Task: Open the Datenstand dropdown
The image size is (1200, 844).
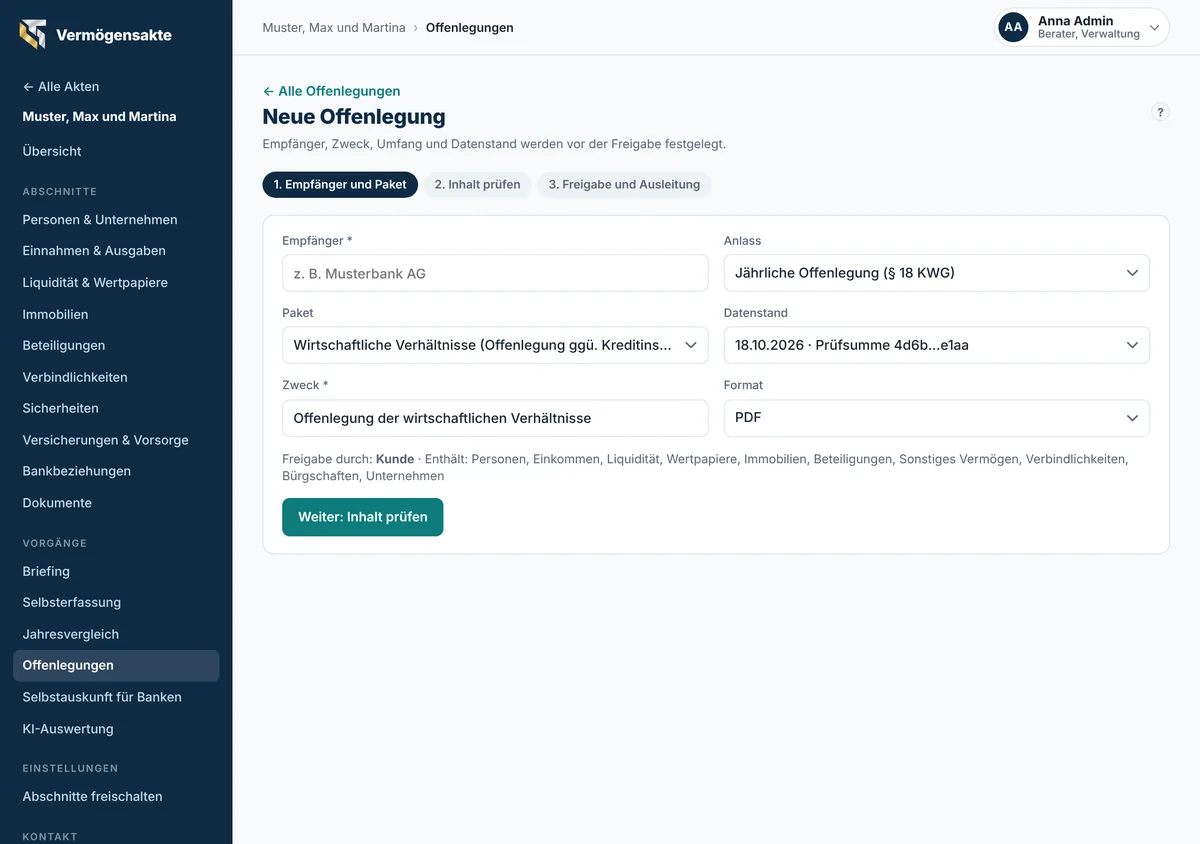Action: click(x=936, y=345)
